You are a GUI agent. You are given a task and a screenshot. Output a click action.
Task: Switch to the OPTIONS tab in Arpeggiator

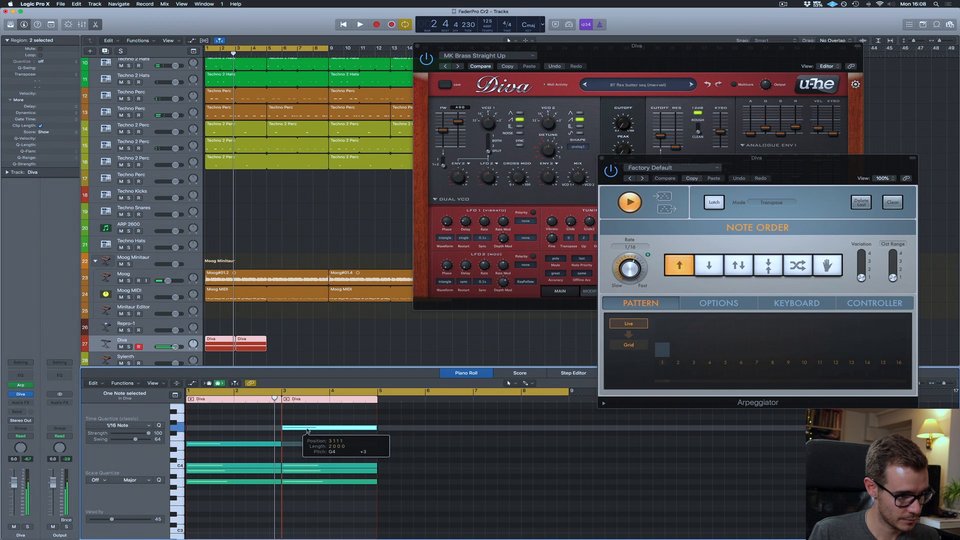(719, 303)
